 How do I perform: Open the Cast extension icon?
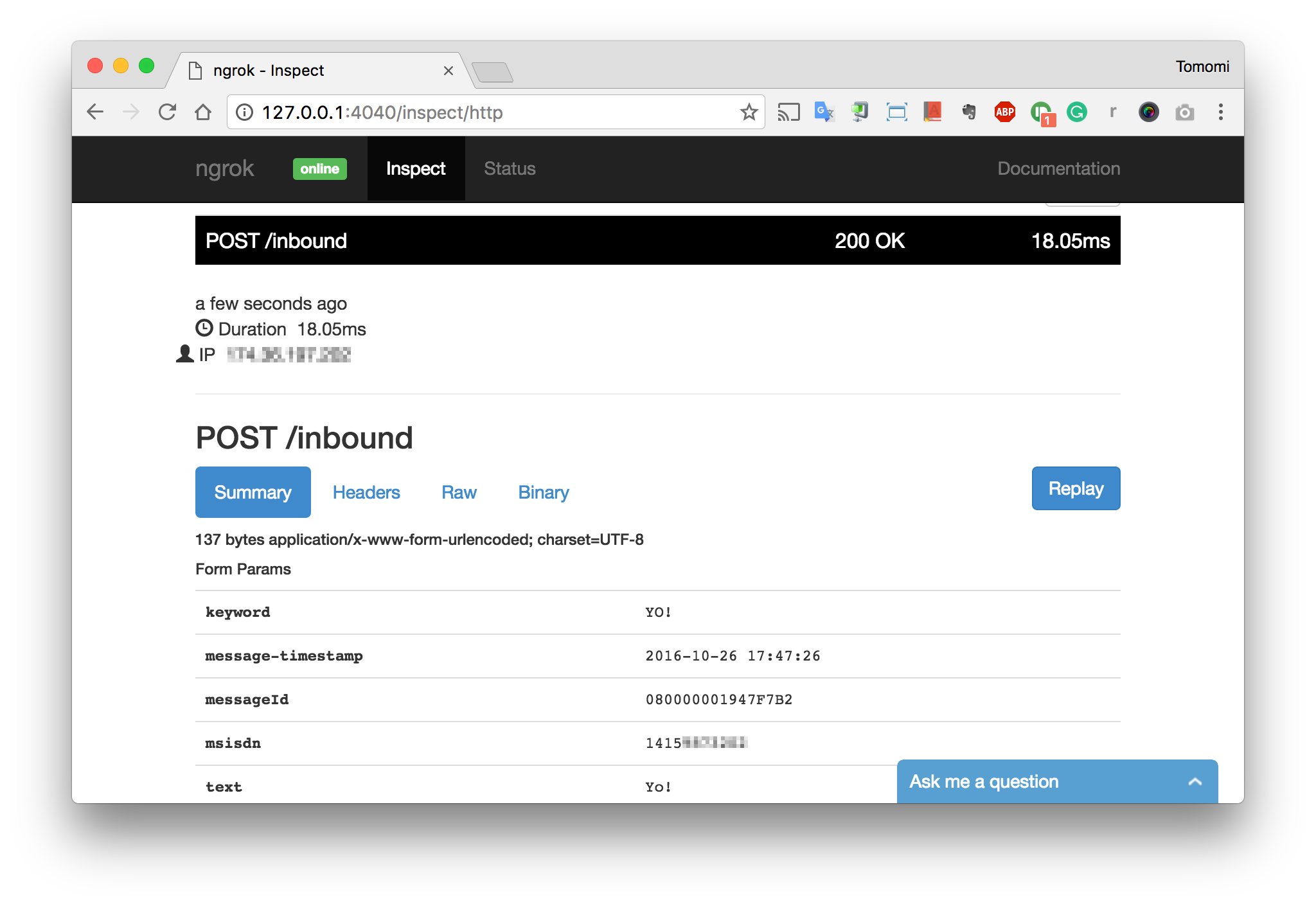point(788,112)
